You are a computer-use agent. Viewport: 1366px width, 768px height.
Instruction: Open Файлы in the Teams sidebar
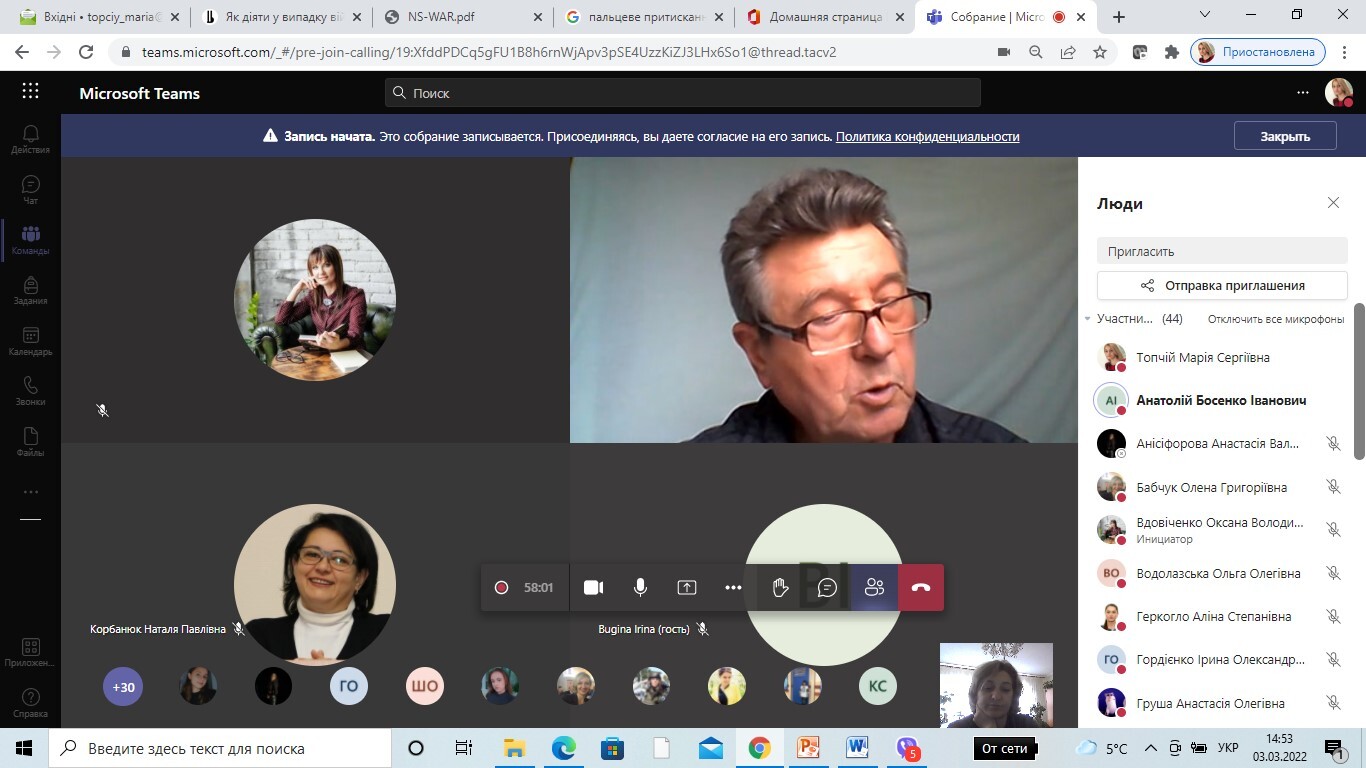(30, 442)
